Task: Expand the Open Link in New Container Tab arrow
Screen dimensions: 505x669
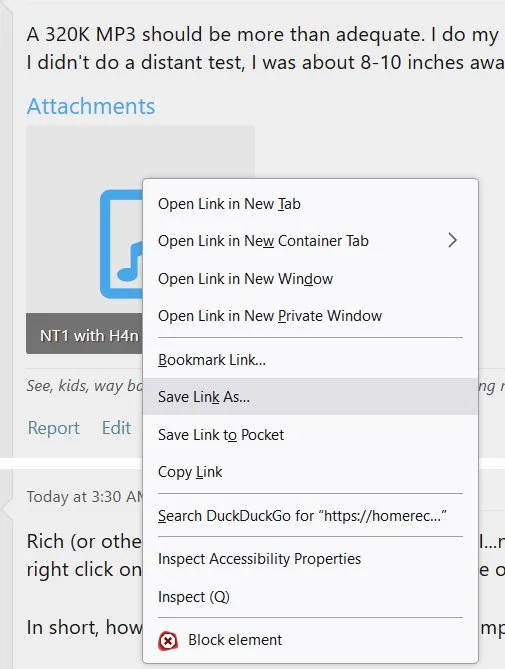Action: [453, 241]
